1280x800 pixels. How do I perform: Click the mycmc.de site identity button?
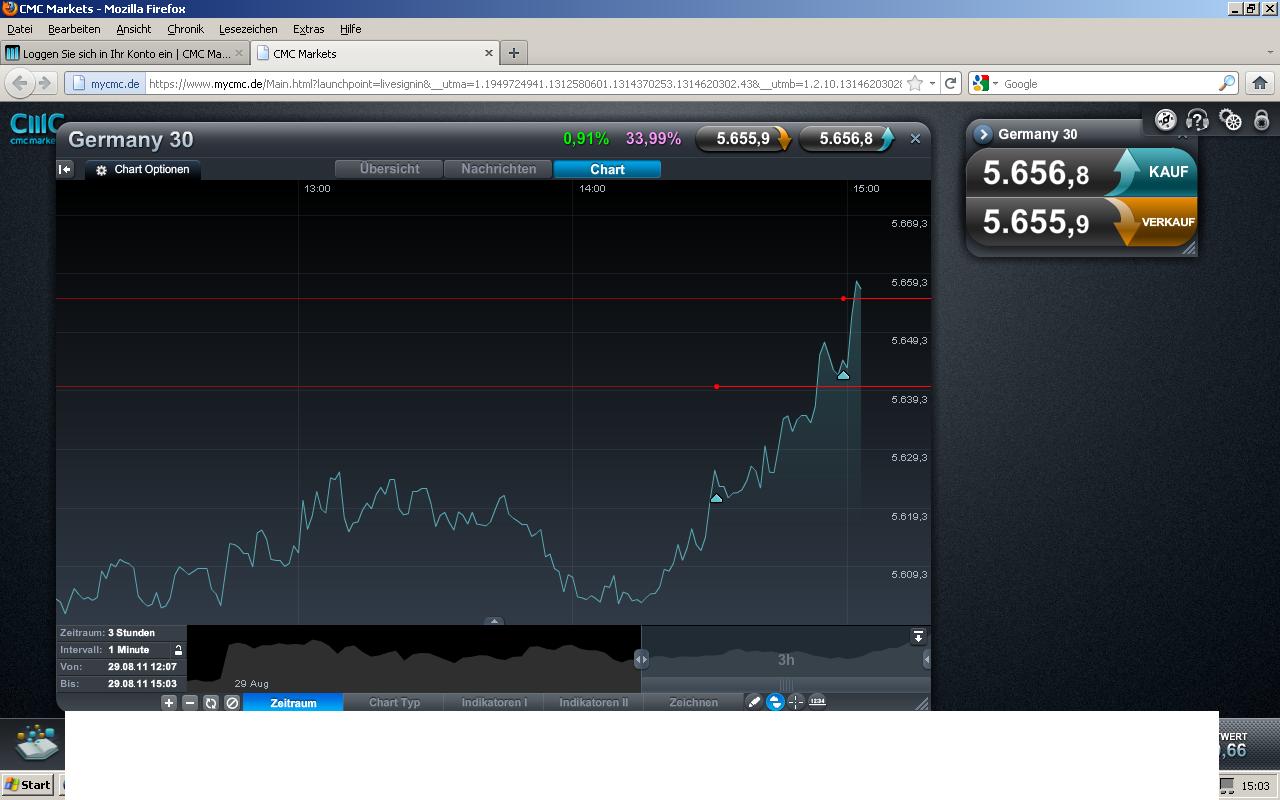click(106, 84)
